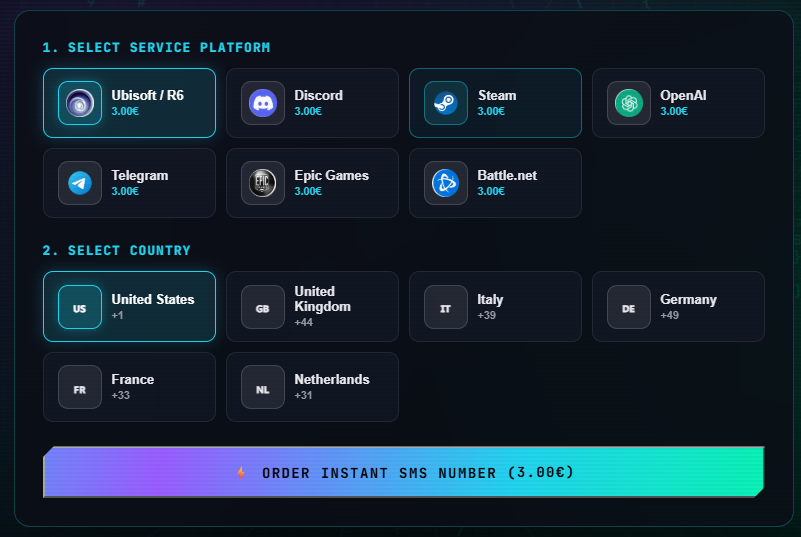This screenshot has width=801, height=537.
Task: Click the Ubisoft swirl logo icon
Action: (x=80, y=103)
